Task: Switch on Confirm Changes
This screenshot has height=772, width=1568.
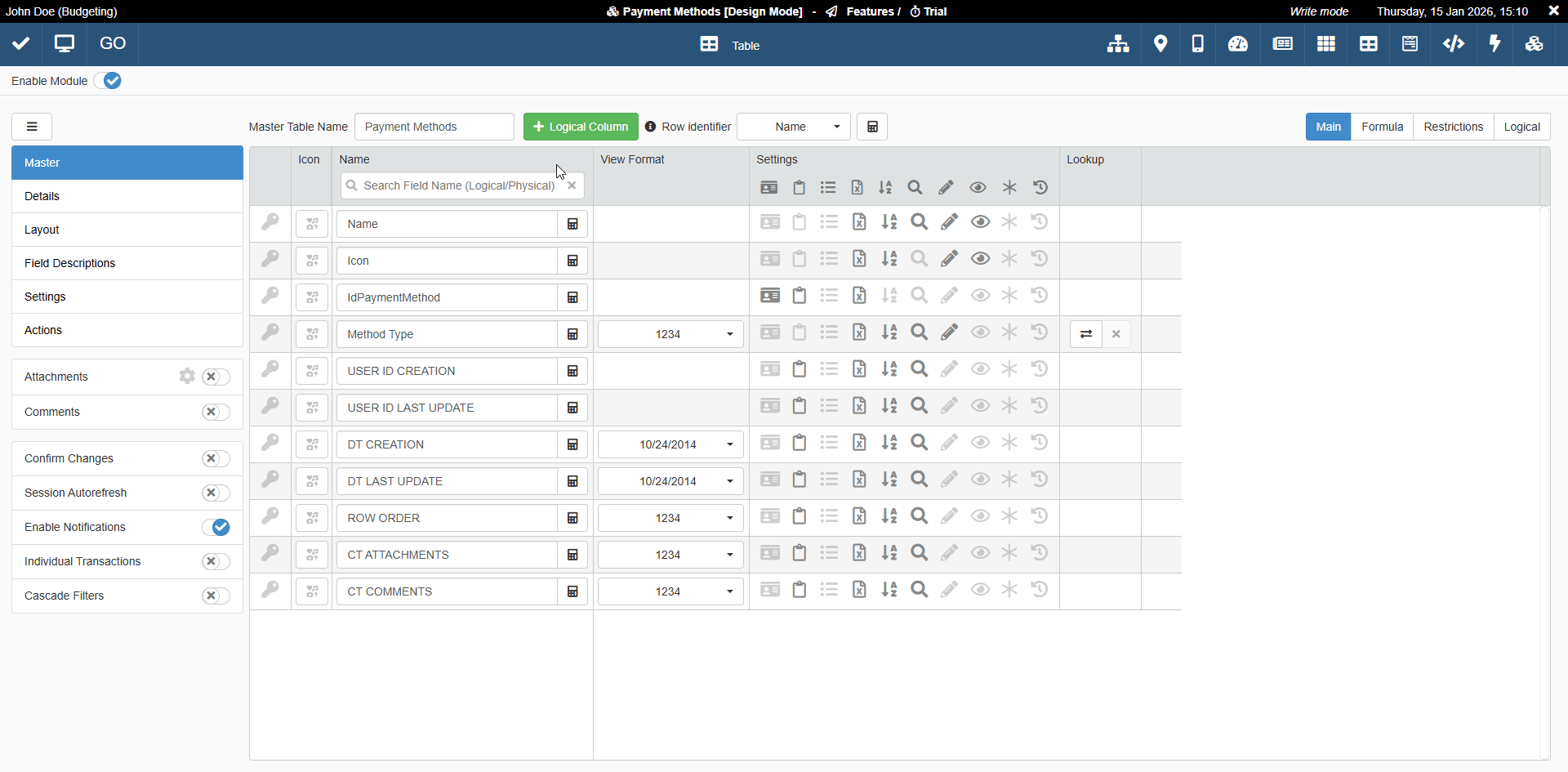Action: [x=216, y=458]
